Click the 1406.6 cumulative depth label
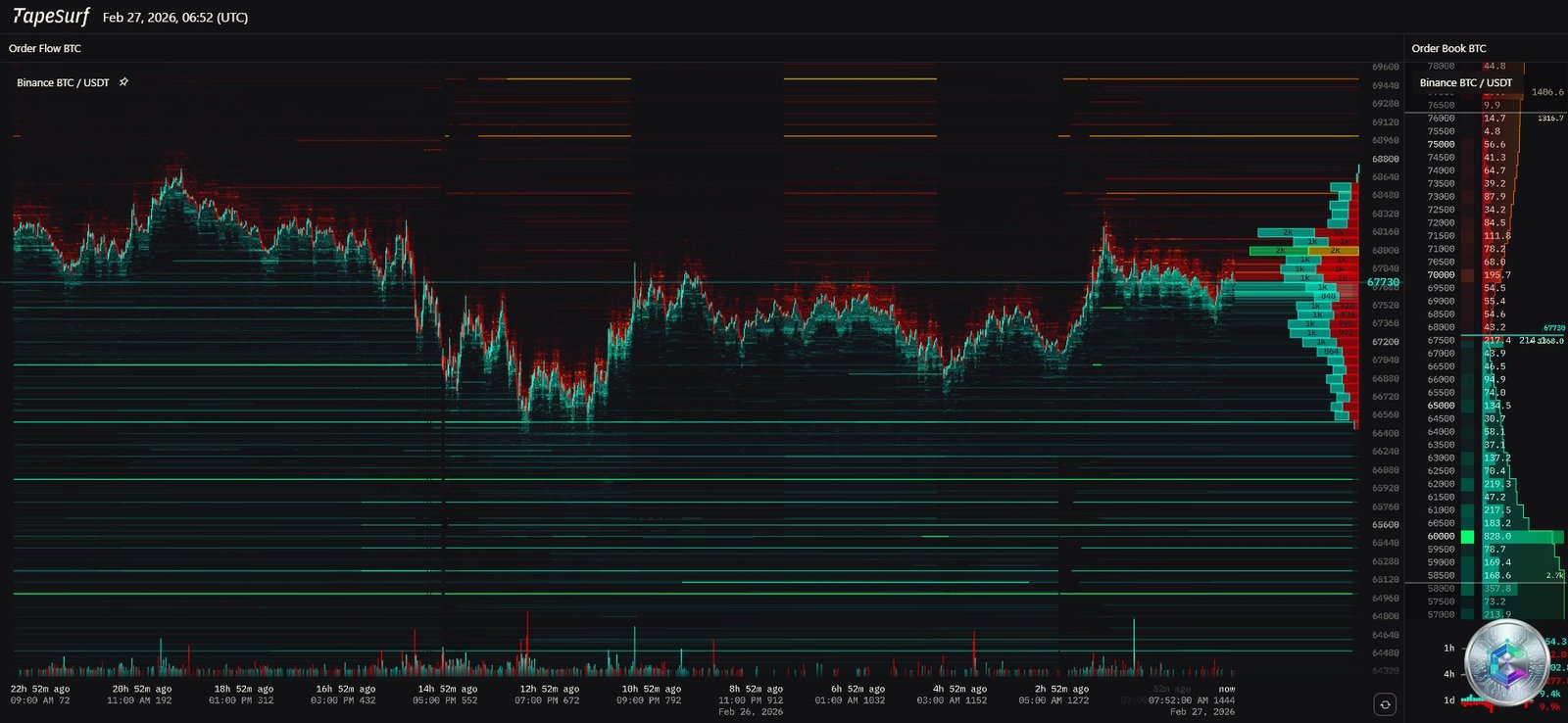The height and width of the screenshot is (723, 1568). [1547, 92]
